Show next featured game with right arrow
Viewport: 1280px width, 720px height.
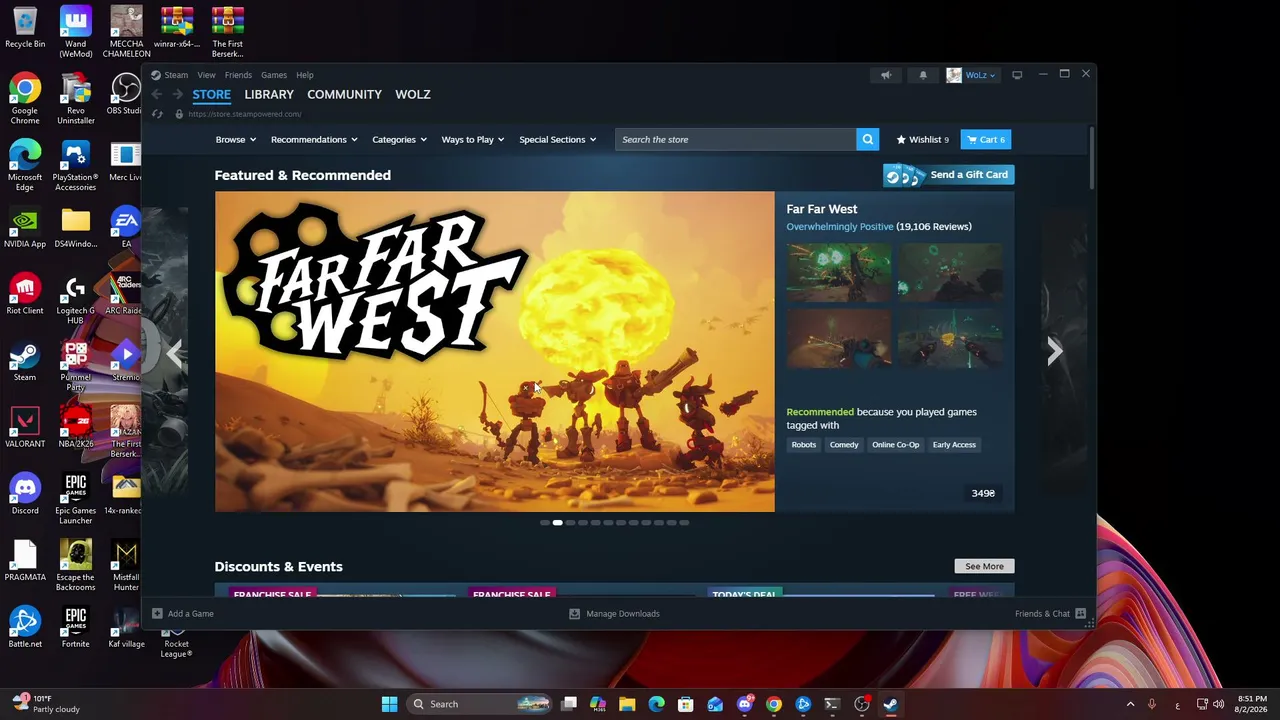[x=1054, y=351]
